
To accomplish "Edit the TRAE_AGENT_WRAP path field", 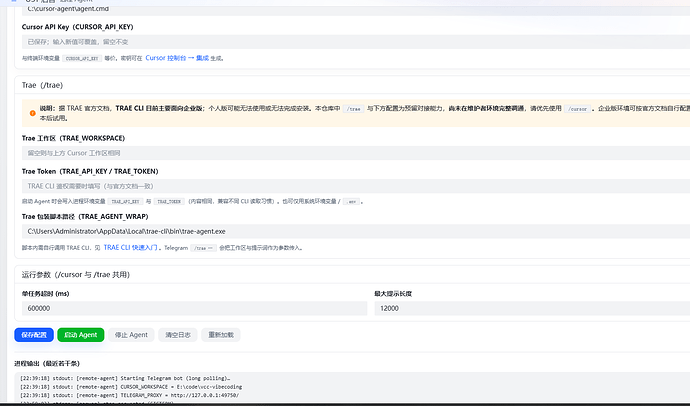I will click(x=356, y=231).
